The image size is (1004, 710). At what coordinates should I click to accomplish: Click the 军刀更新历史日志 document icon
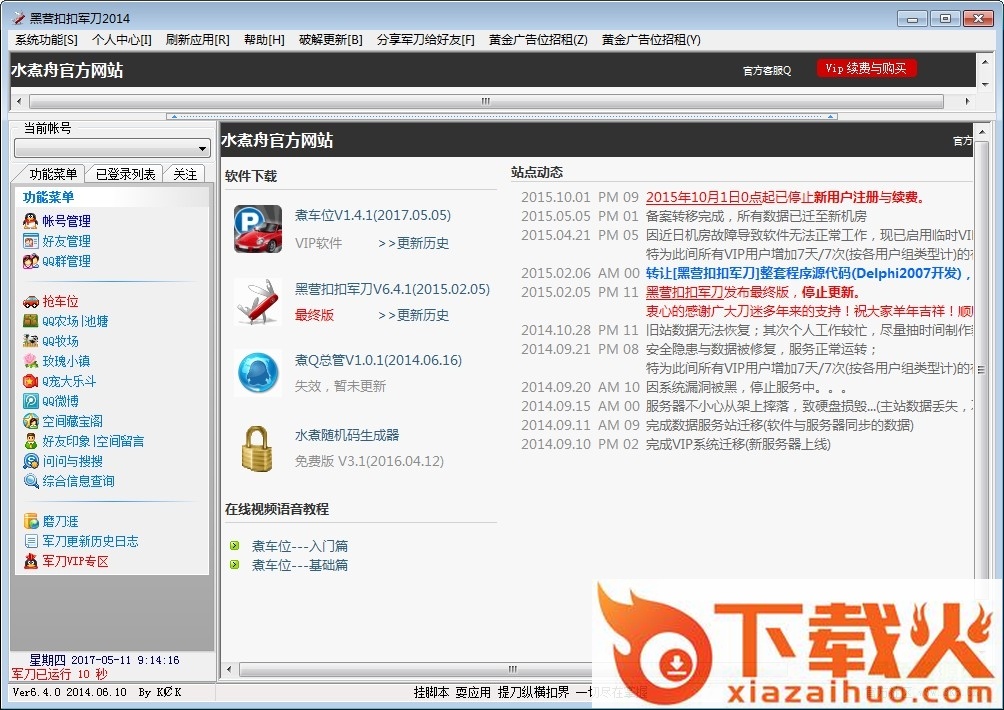coord(30,541)
